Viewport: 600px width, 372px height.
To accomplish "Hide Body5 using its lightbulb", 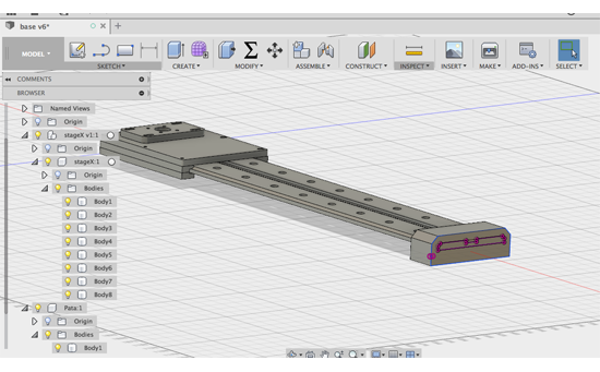I will click(68, 255).
